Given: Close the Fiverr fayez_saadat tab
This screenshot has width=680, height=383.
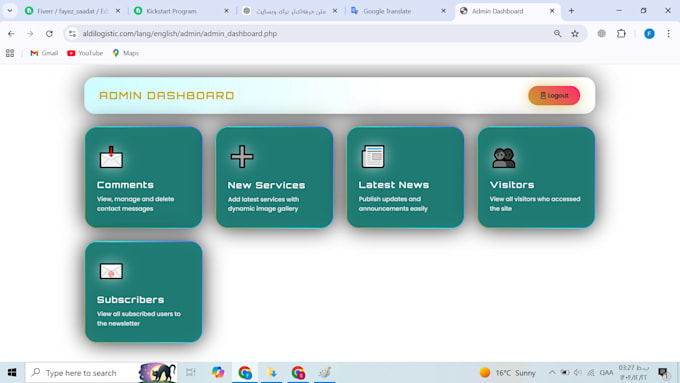Looking at the screenshot, I should tap(118, 11).
